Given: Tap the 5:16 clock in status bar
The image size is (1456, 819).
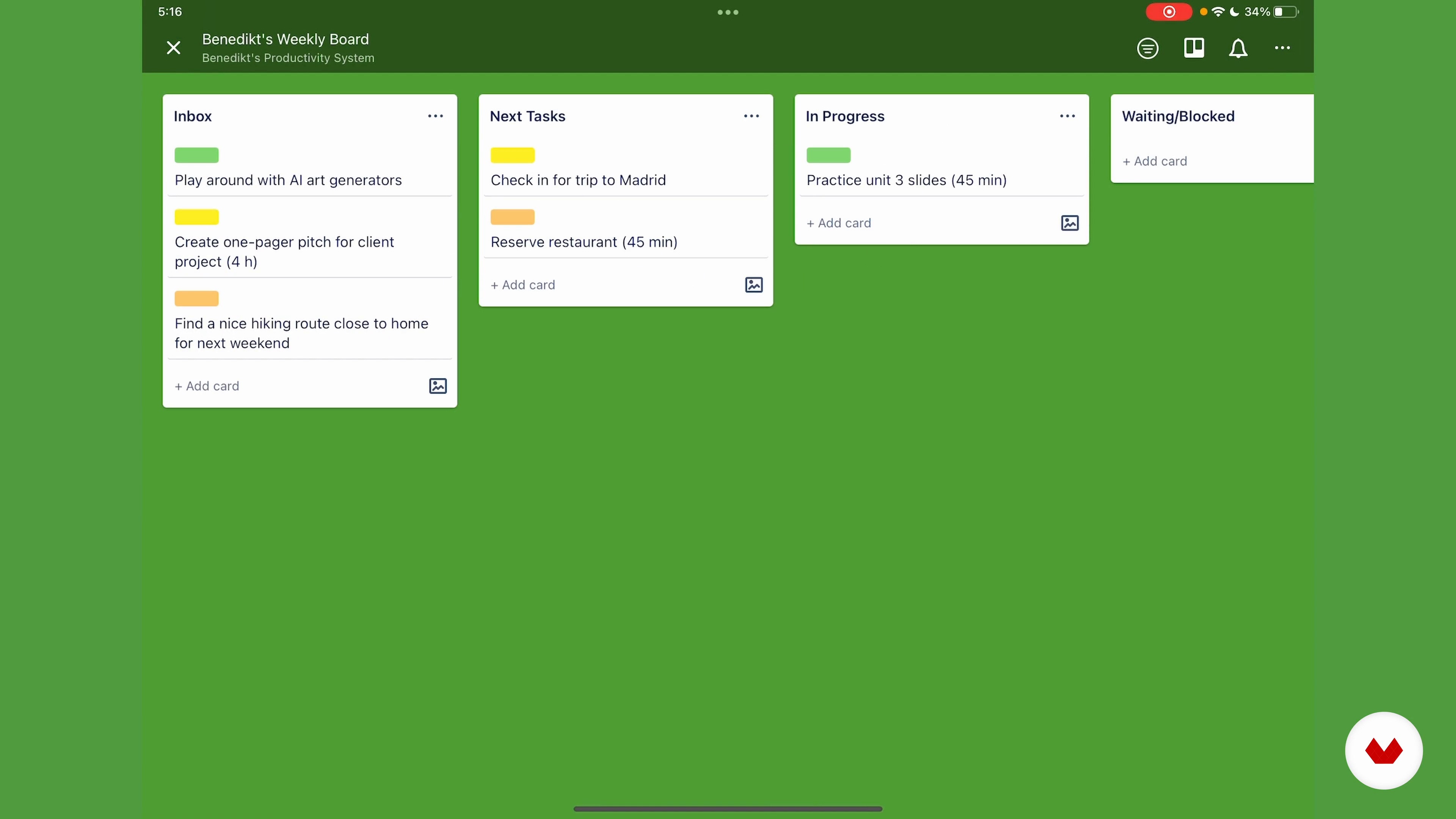Looking at the screenshot, I should [x=169, y=12].
